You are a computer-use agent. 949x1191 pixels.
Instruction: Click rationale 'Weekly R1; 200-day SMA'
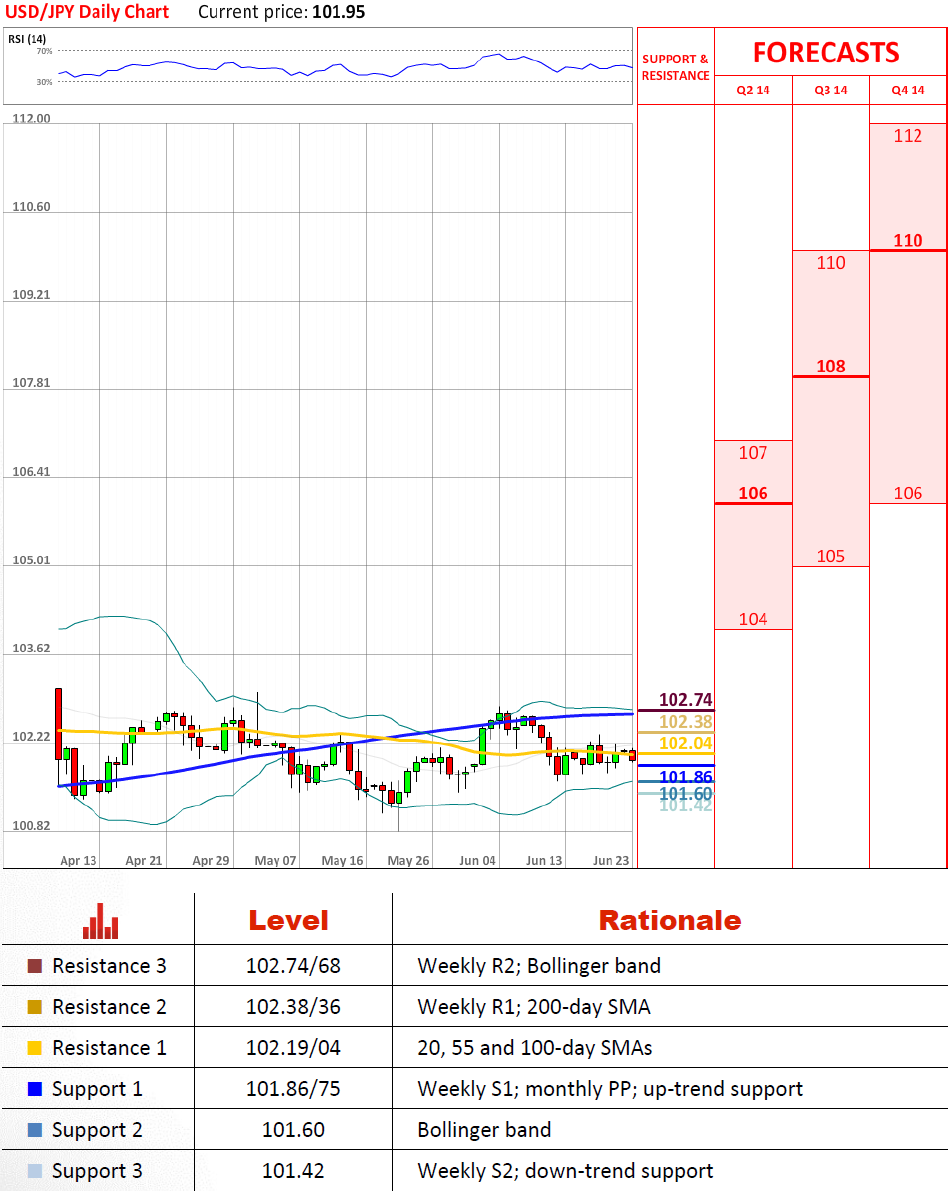pyautogui.click(x=534, y=1007)
